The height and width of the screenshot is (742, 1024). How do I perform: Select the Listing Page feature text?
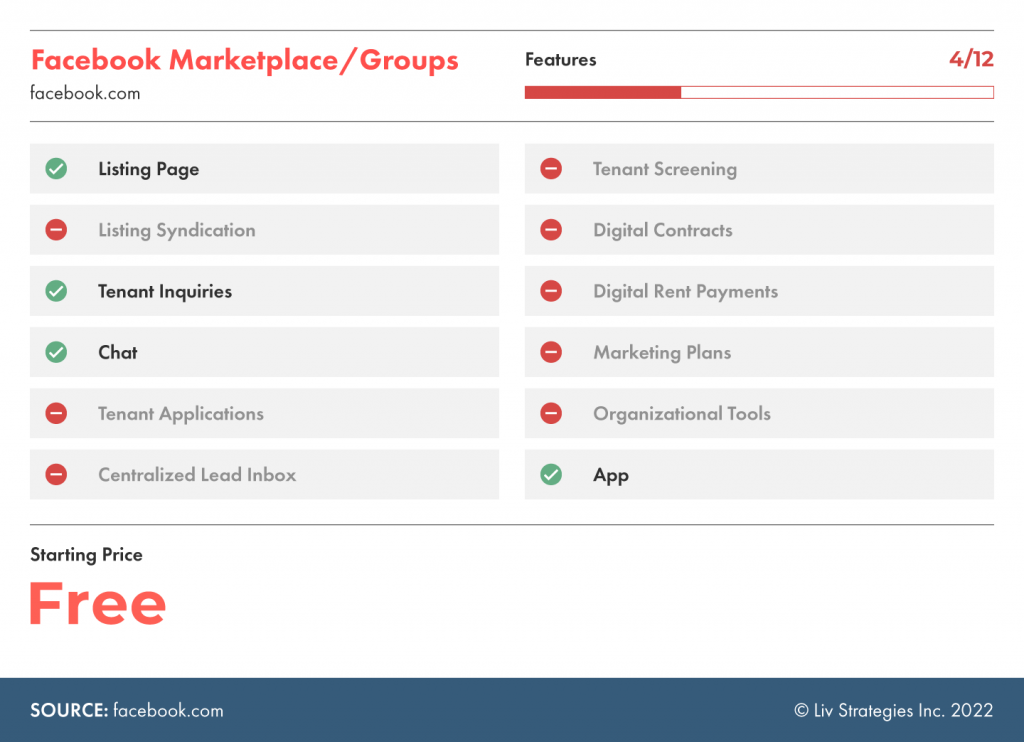[149, 169]
